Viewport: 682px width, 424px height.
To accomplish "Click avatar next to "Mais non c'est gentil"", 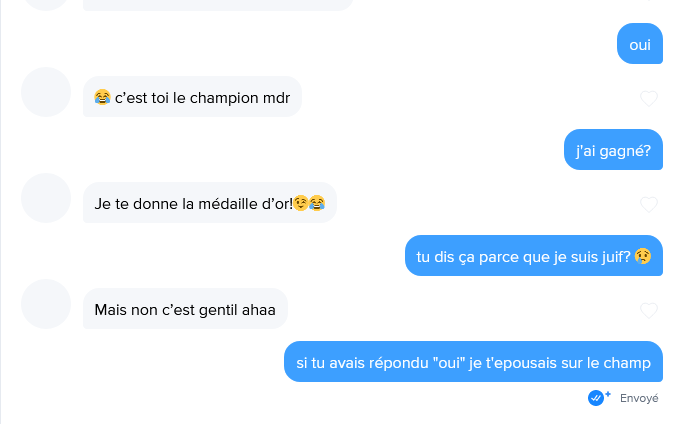I will (x=46, y=304).
